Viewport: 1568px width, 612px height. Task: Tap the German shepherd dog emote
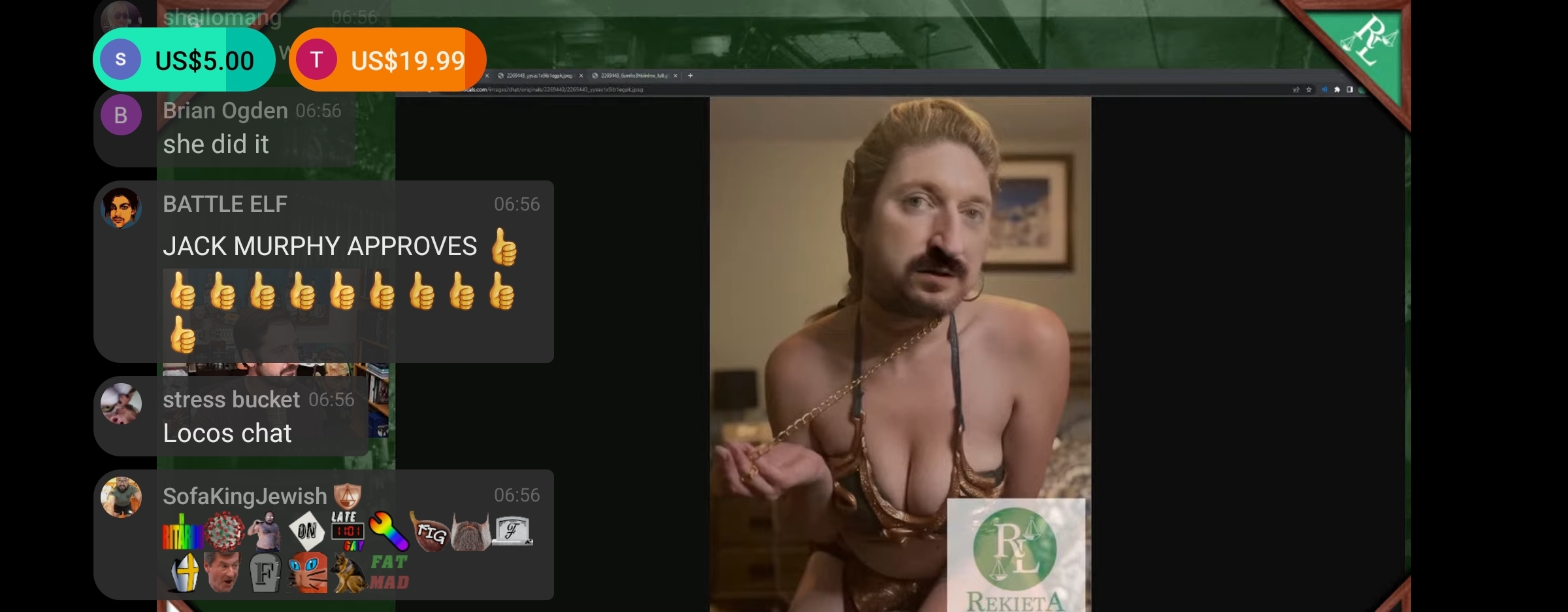click(x=348, y=573)
